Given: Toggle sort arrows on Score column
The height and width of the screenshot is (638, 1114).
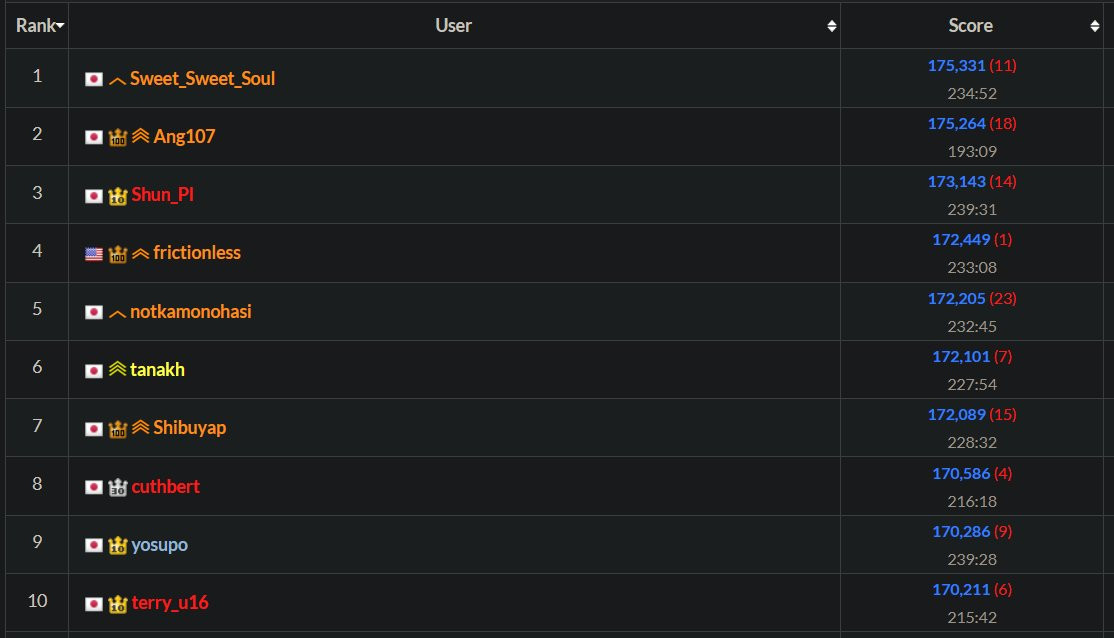Looking at the screenshot, I should tap(1095, 27).
